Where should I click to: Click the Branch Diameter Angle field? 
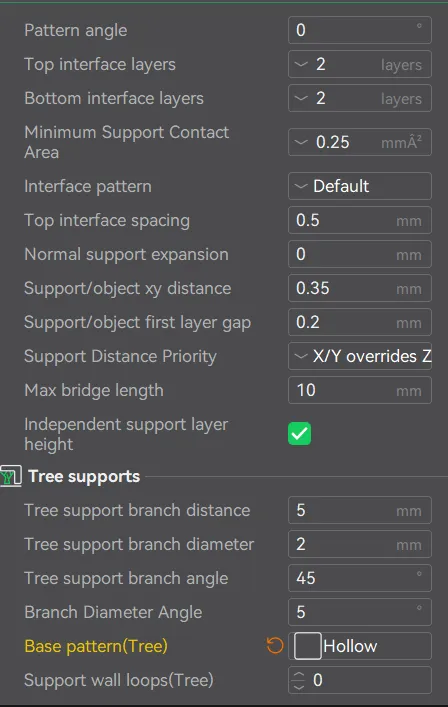(x=360, y=612)
